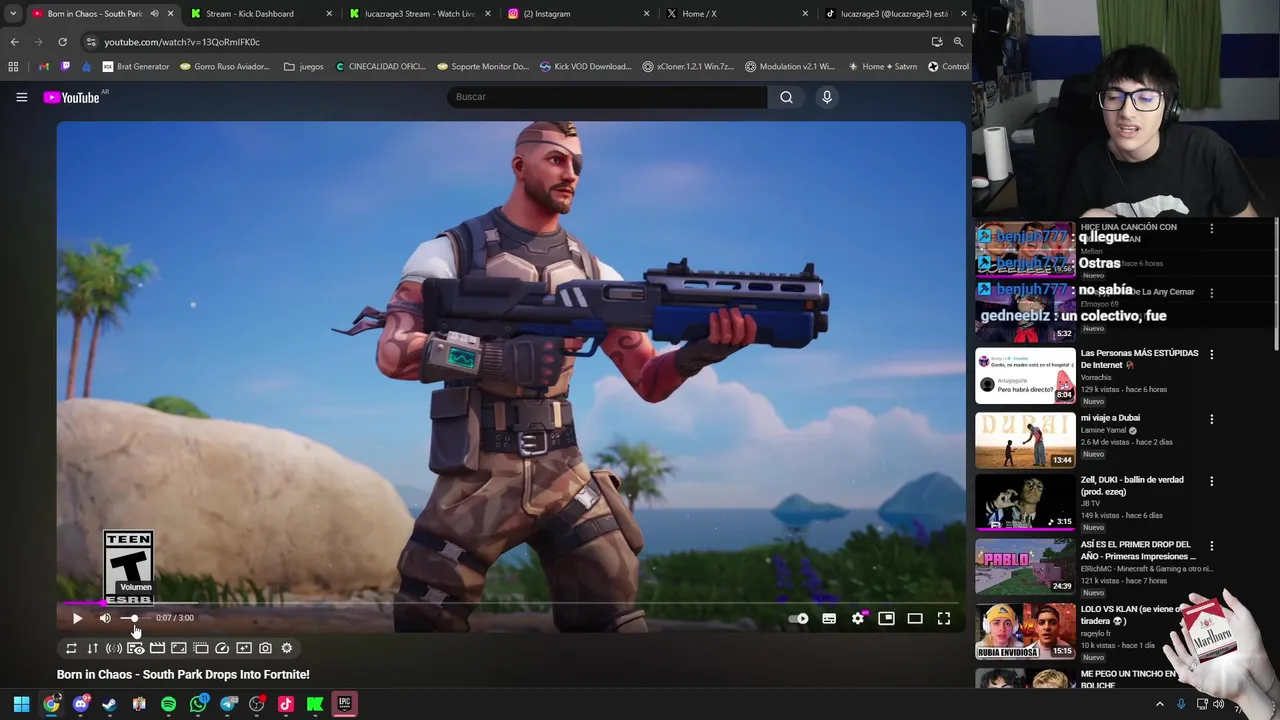
Task: Click the sparkle video filters icon
Action: tap(244, 648)
